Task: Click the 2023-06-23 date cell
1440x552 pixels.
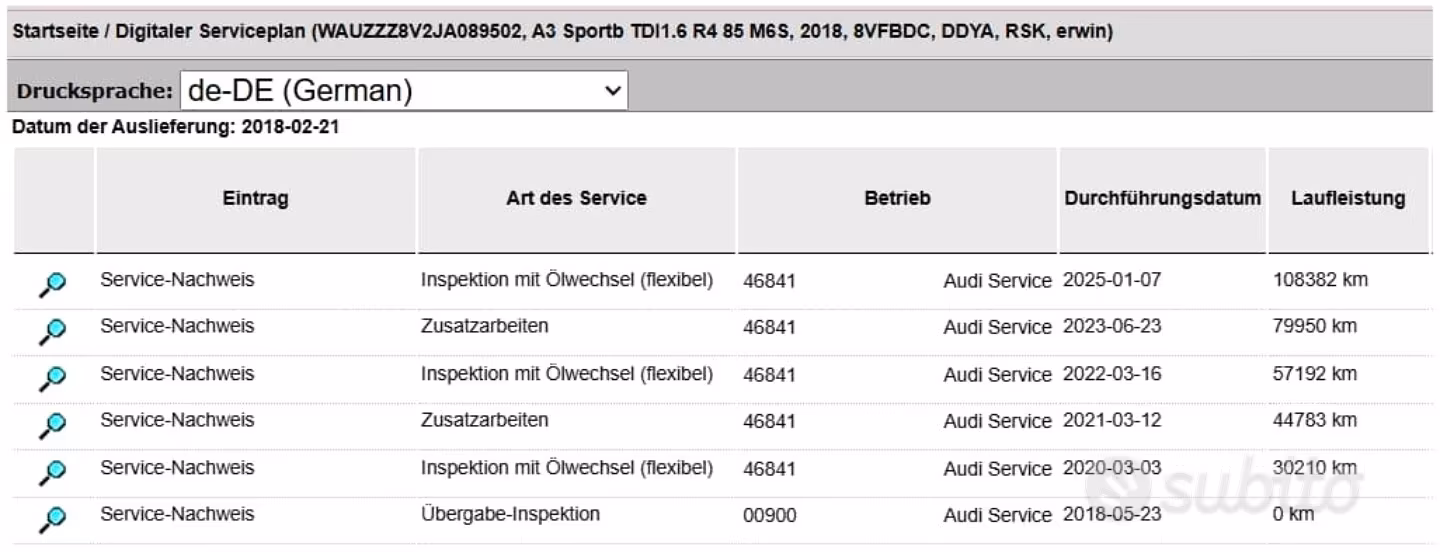Action: click(x=1112, y=326)
